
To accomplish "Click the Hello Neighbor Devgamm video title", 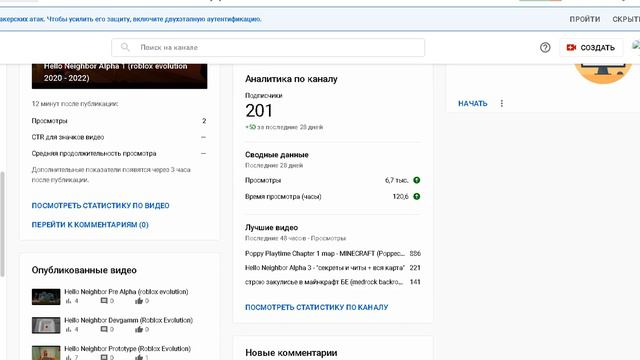I will point(128,320).
